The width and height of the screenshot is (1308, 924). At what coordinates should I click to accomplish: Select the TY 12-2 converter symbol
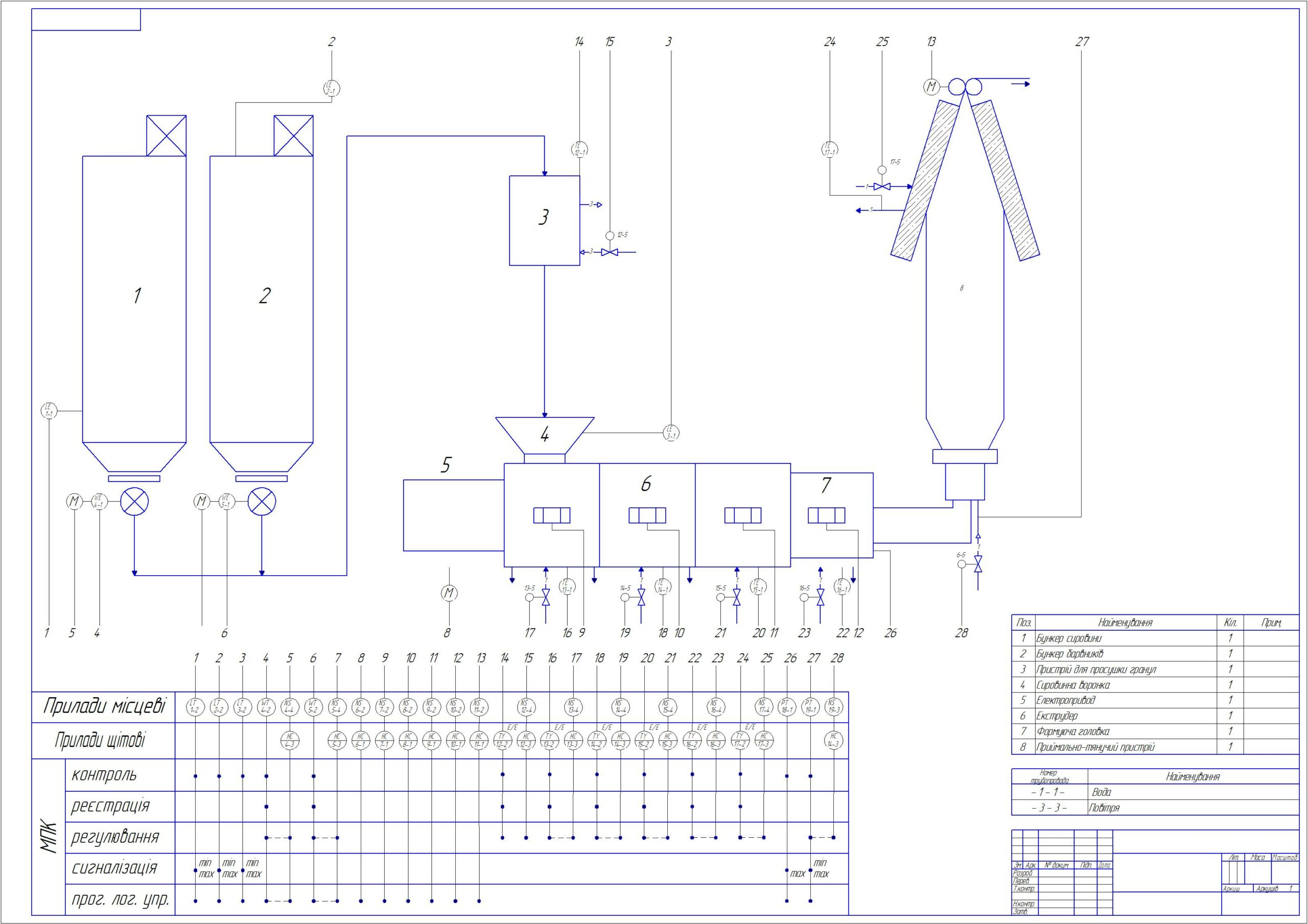pyautogui.click(x=502, y=740)
